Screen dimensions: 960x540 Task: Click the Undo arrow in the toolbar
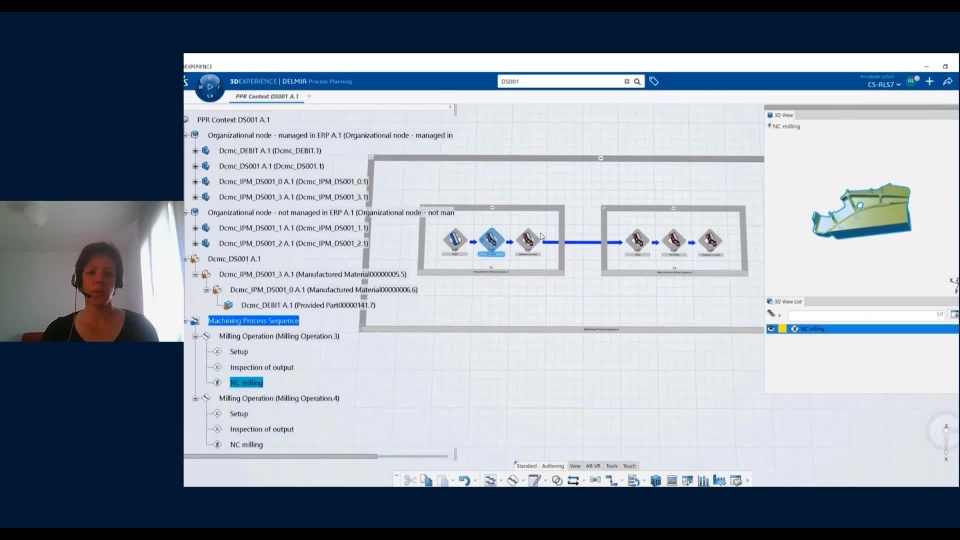[x=464, y=481]
